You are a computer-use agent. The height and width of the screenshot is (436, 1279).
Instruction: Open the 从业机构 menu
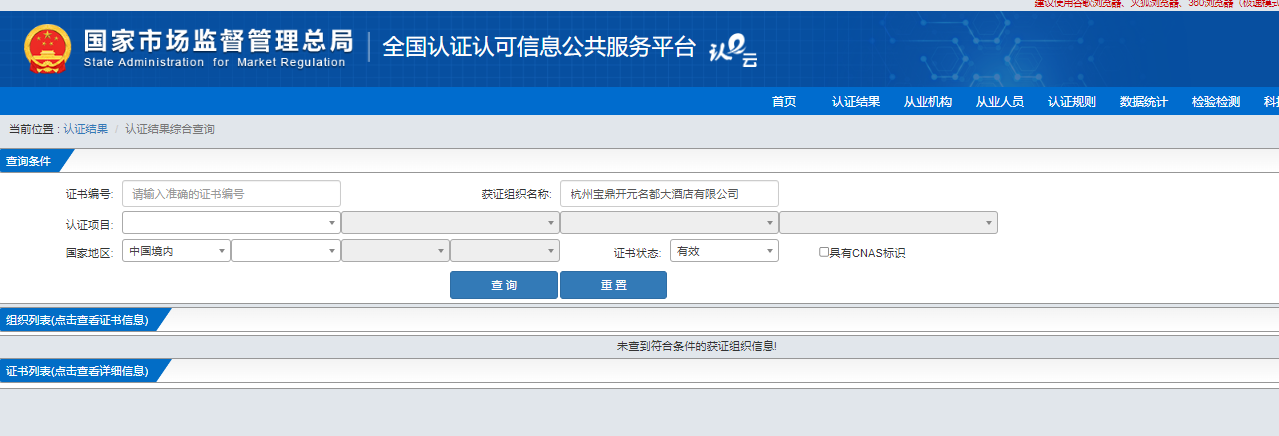[x=928, y=102]
